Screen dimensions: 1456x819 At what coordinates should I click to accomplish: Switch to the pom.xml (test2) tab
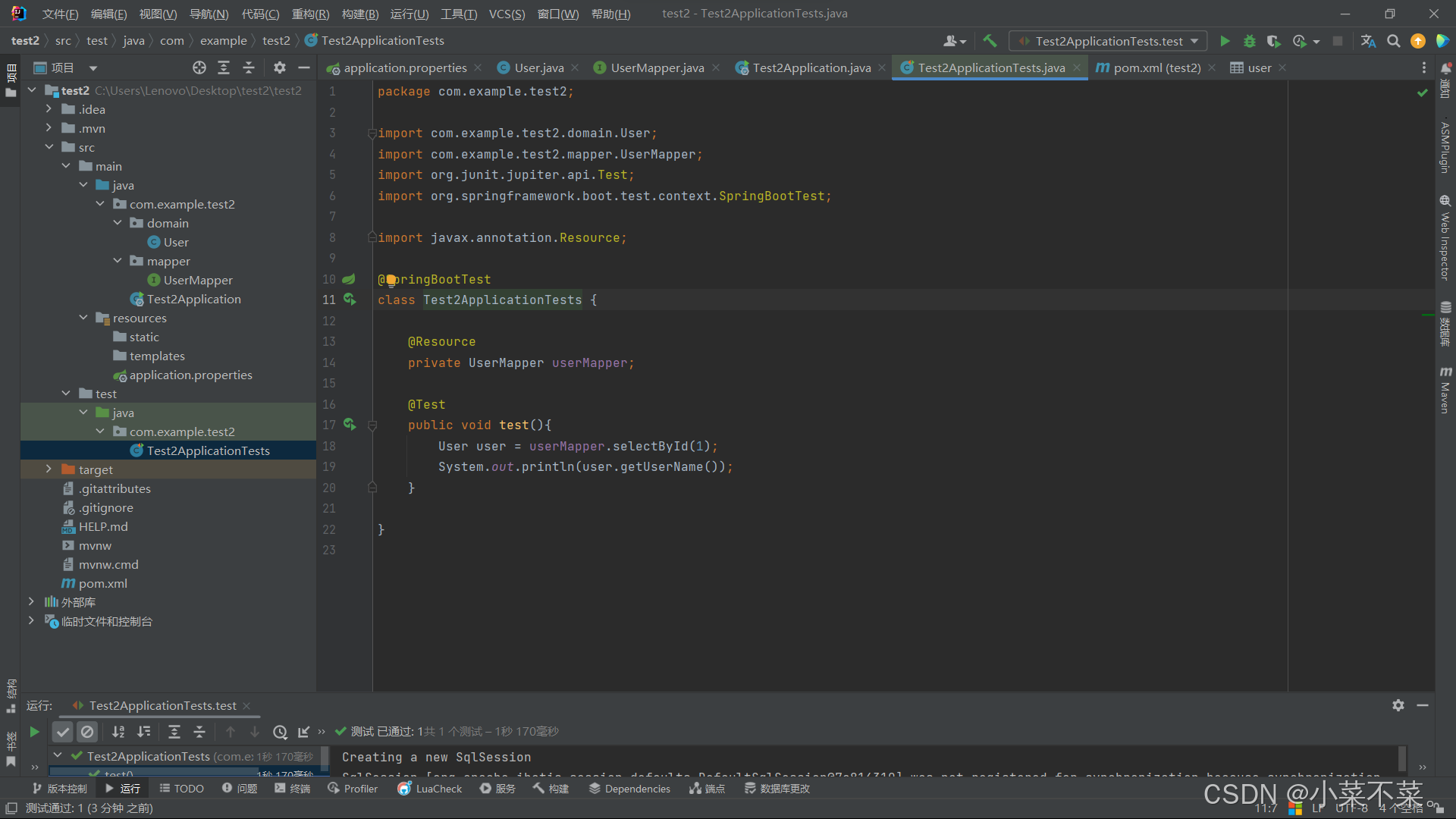click(1156, 67)
